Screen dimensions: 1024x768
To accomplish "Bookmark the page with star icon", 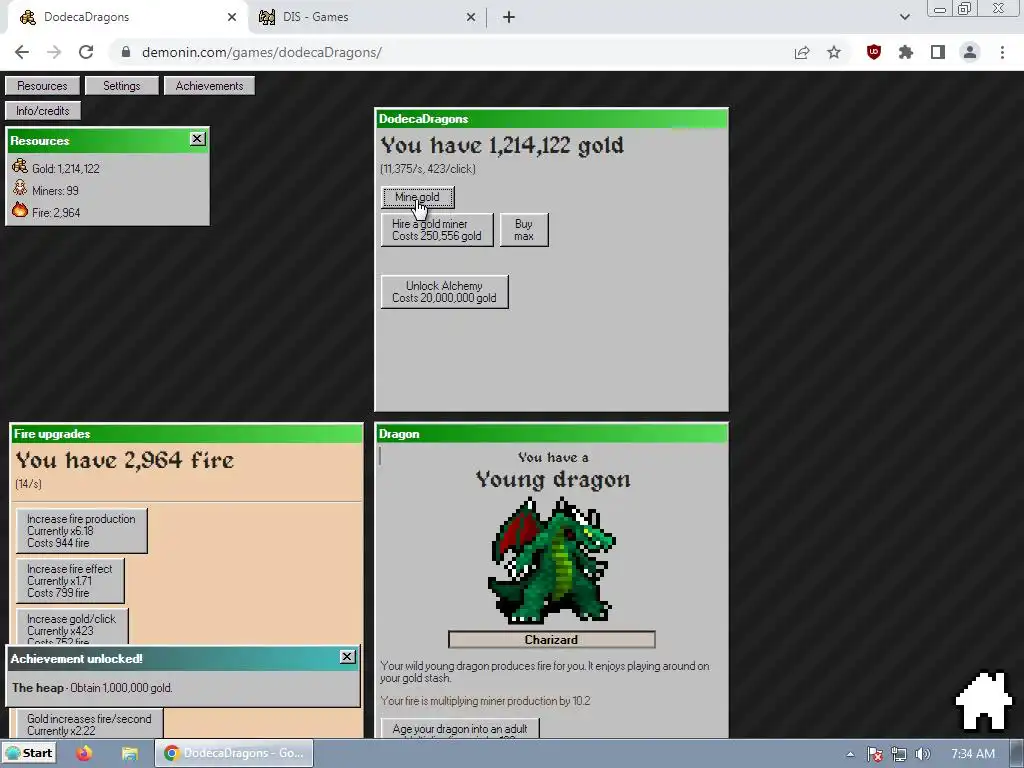I will (x=834, y=52).
